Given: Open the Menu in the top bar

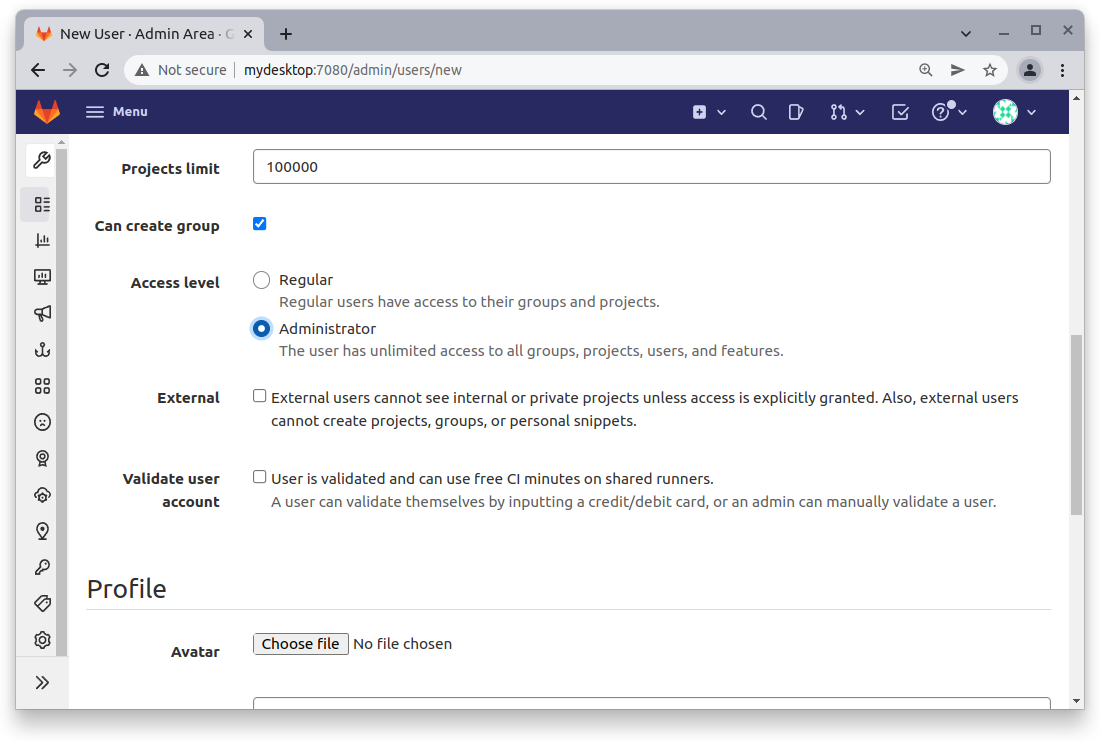Looking at the screenshot, I should 116,111.
